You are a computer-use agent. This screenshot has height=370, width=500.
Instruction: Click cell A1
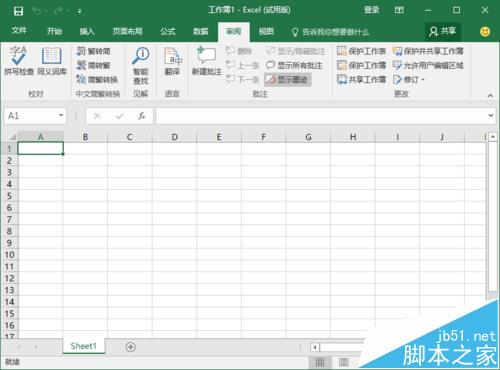tap(40, 148)
